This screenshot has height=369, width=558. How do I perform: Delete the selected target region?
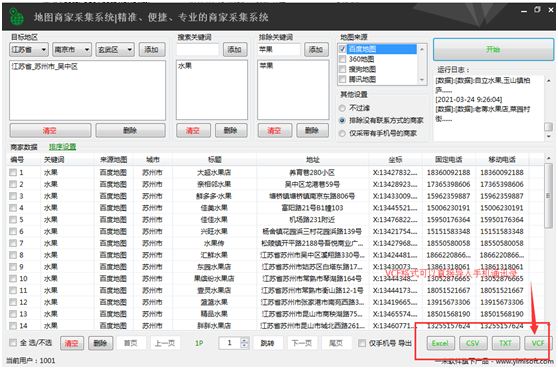click(130, 131)
